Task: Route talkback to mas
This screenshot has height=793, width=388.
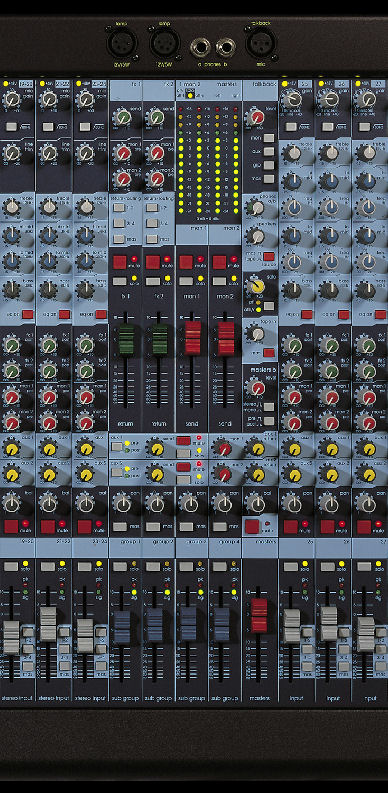Action: coord(269,179)
